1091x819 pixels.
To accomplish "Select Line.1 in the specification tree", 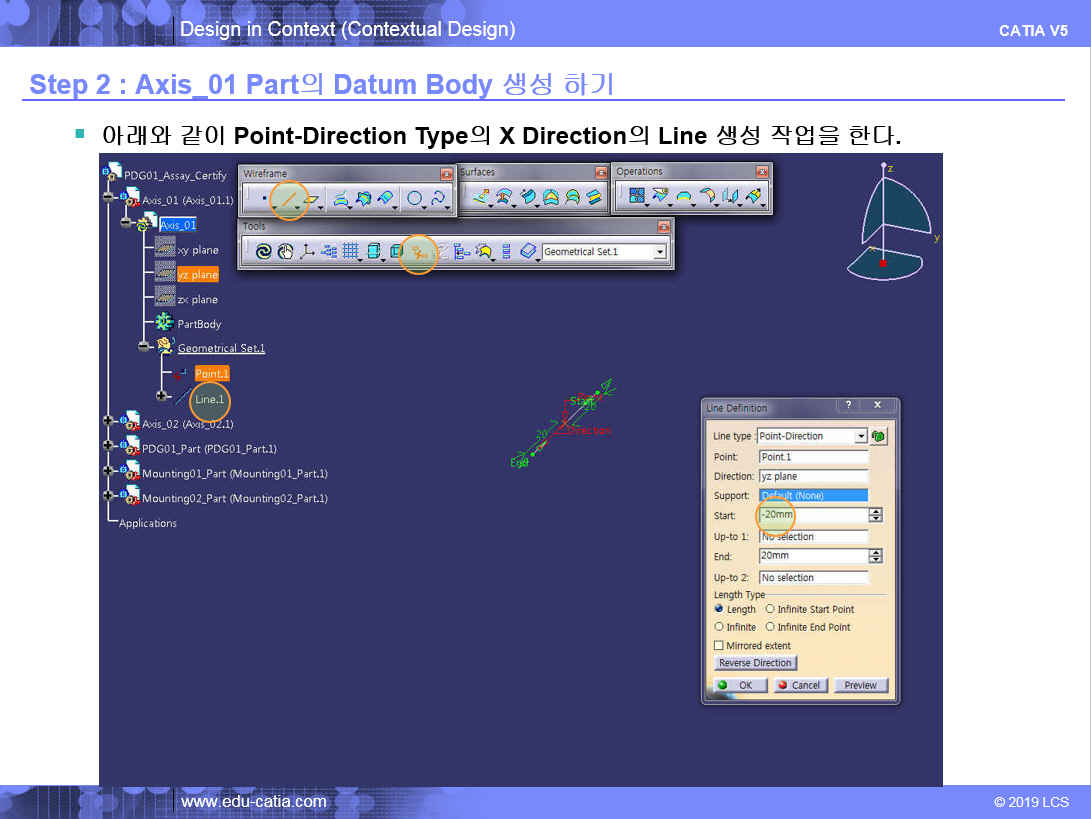I will coord(210,399).
